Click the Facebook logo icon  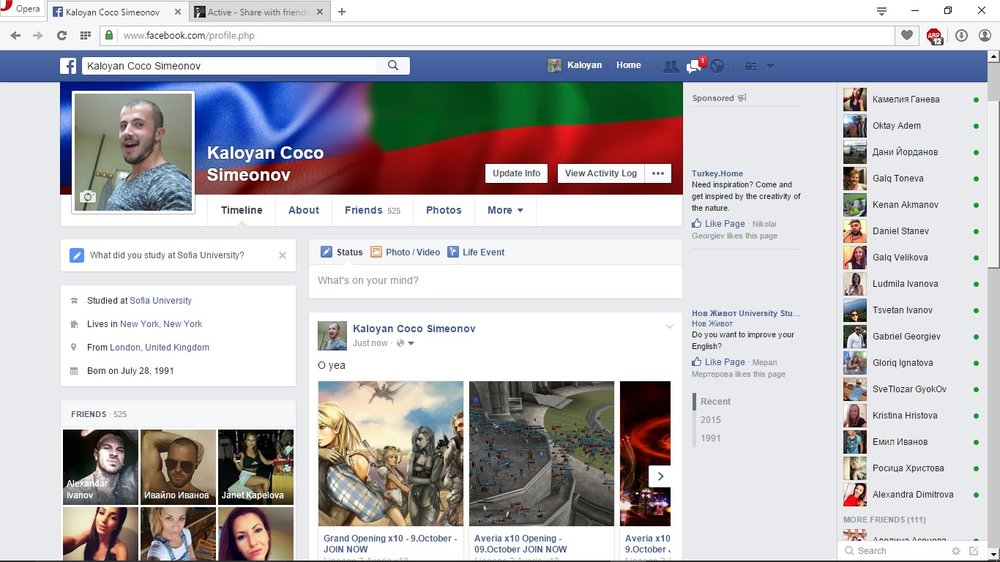68,66
